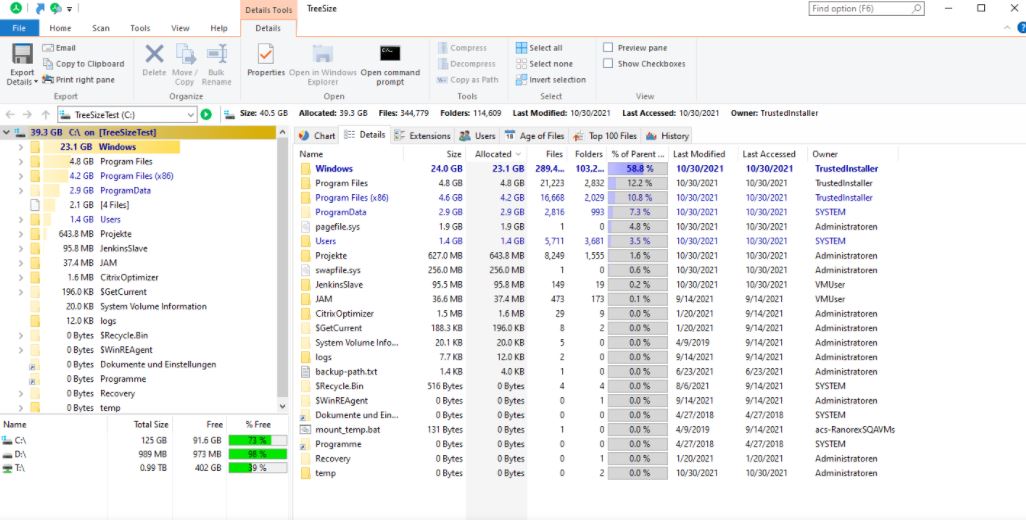Image resolution: width=1026 pixels, height=520 pixels.
Task: Collapse the ribbon with the chevron
Action: pos(1007,27)
